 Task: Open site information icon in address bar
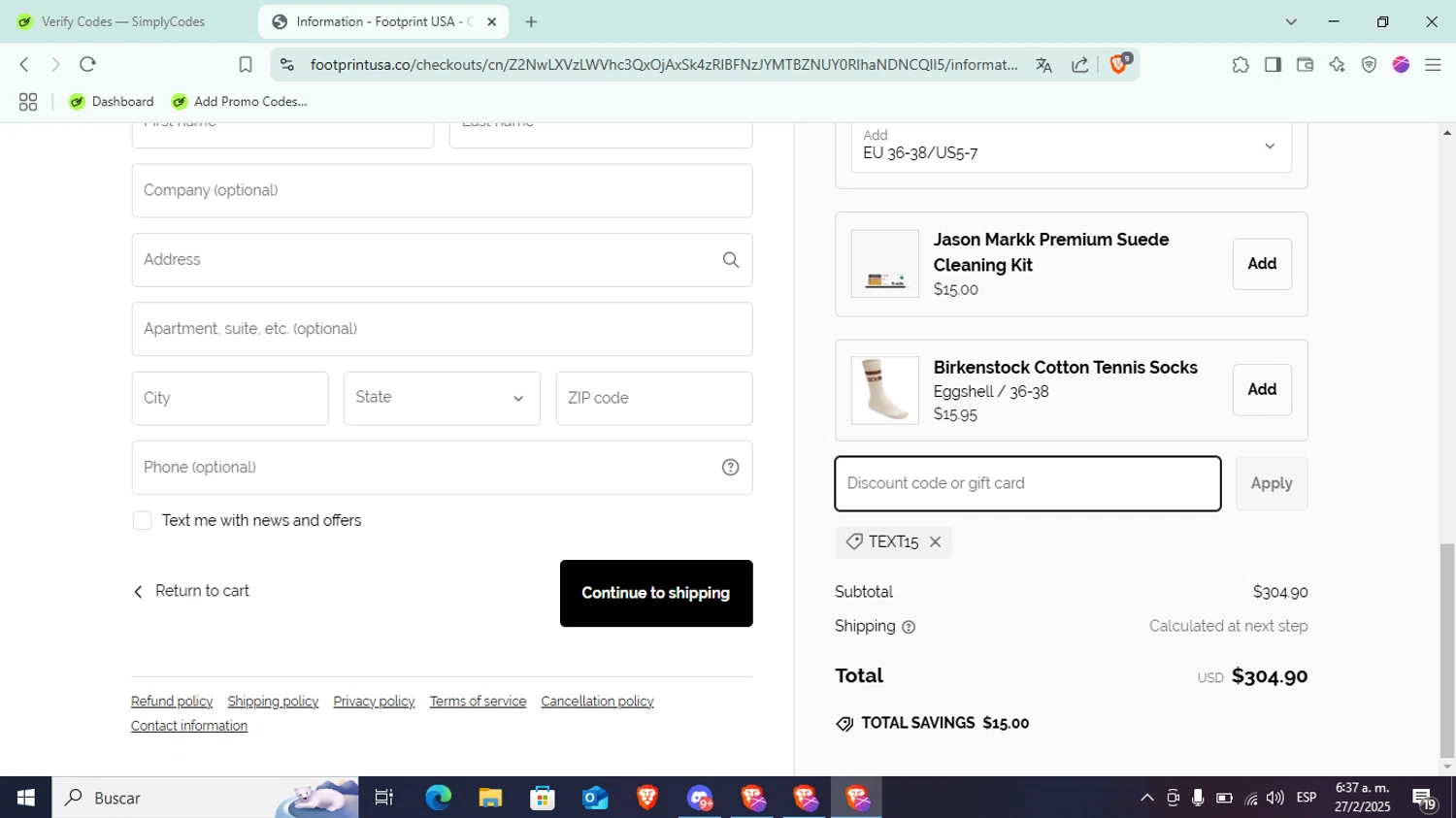[286, 65]
